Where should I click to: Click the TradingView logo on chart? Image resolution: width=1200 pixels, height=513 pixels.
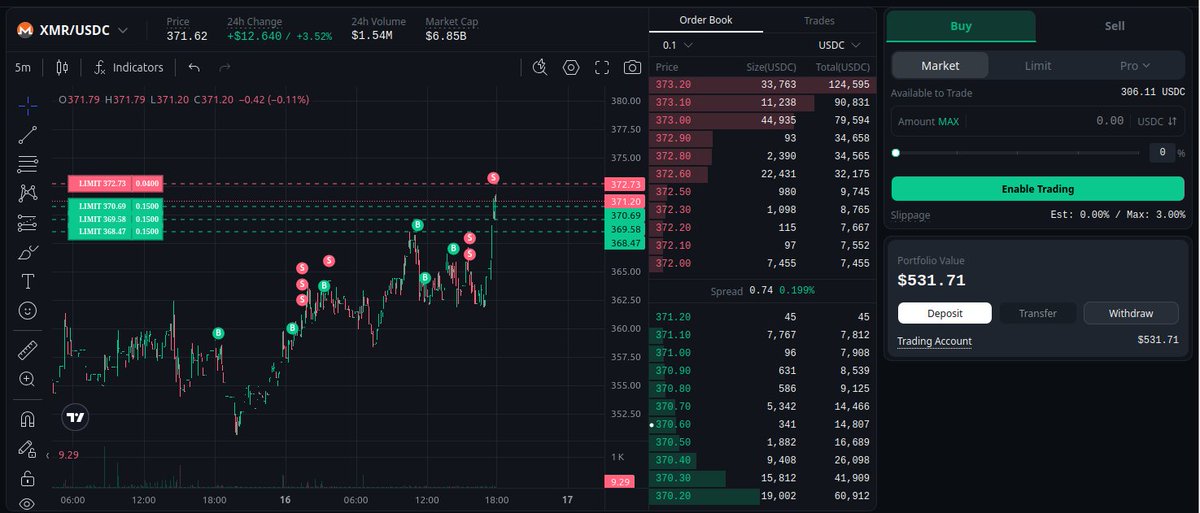tap(75, 417)
